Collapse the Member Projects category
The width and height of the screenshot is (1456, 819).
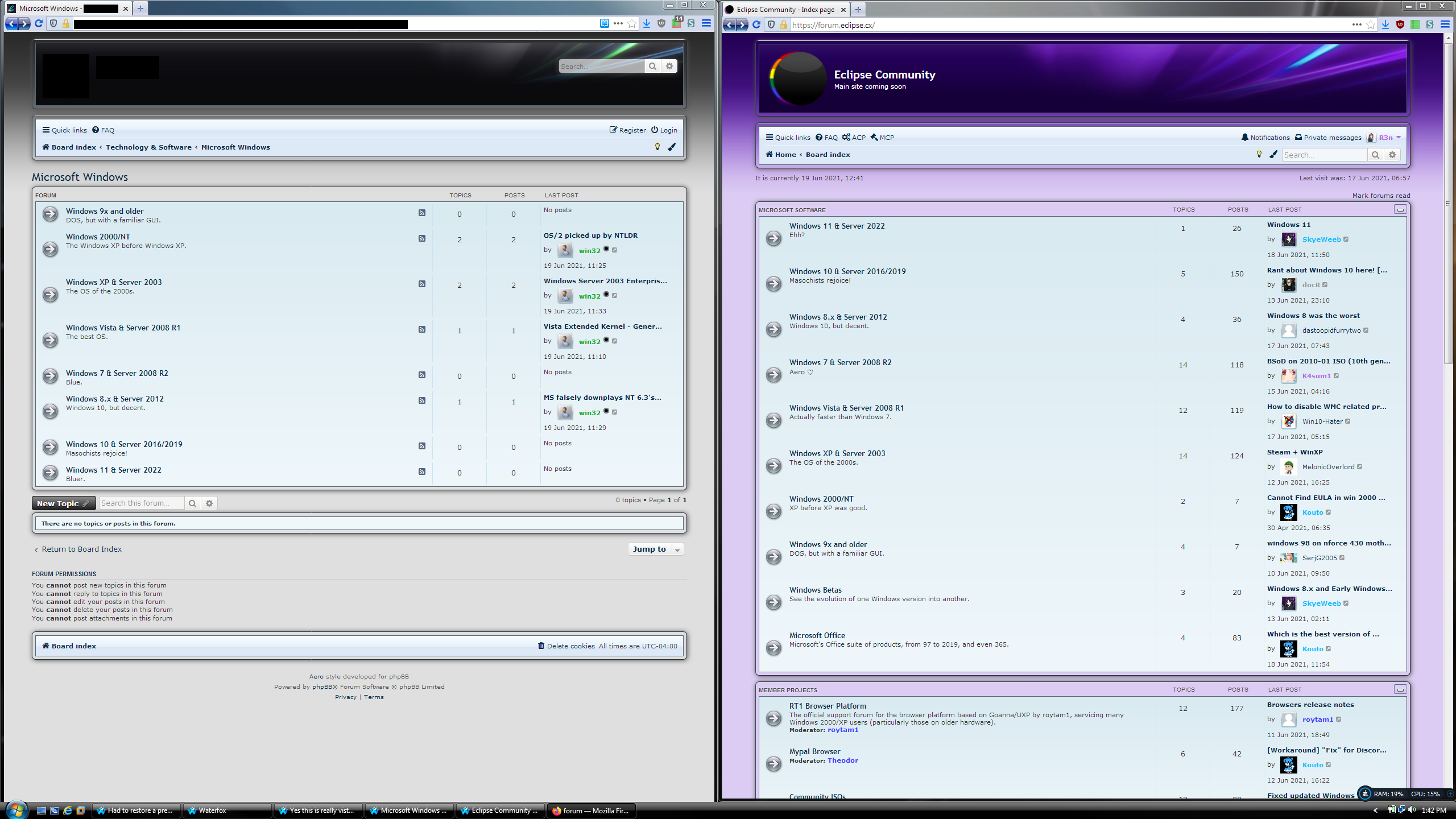point(1400,690)
